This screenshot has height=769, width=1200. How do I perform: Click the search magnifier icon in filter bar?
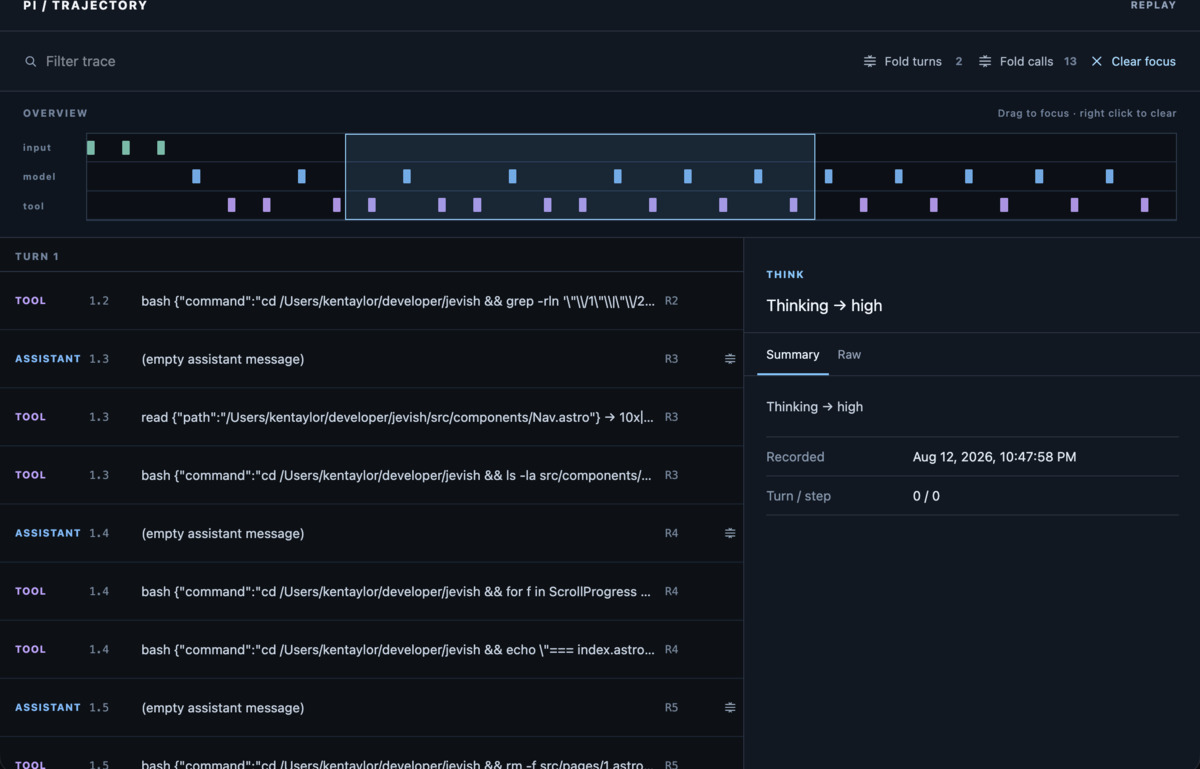31,62
